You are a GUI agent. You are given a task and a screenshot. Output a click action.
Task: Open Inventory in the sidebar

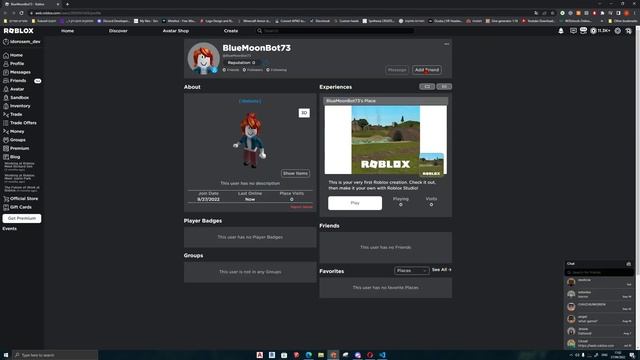pos(17,106)
